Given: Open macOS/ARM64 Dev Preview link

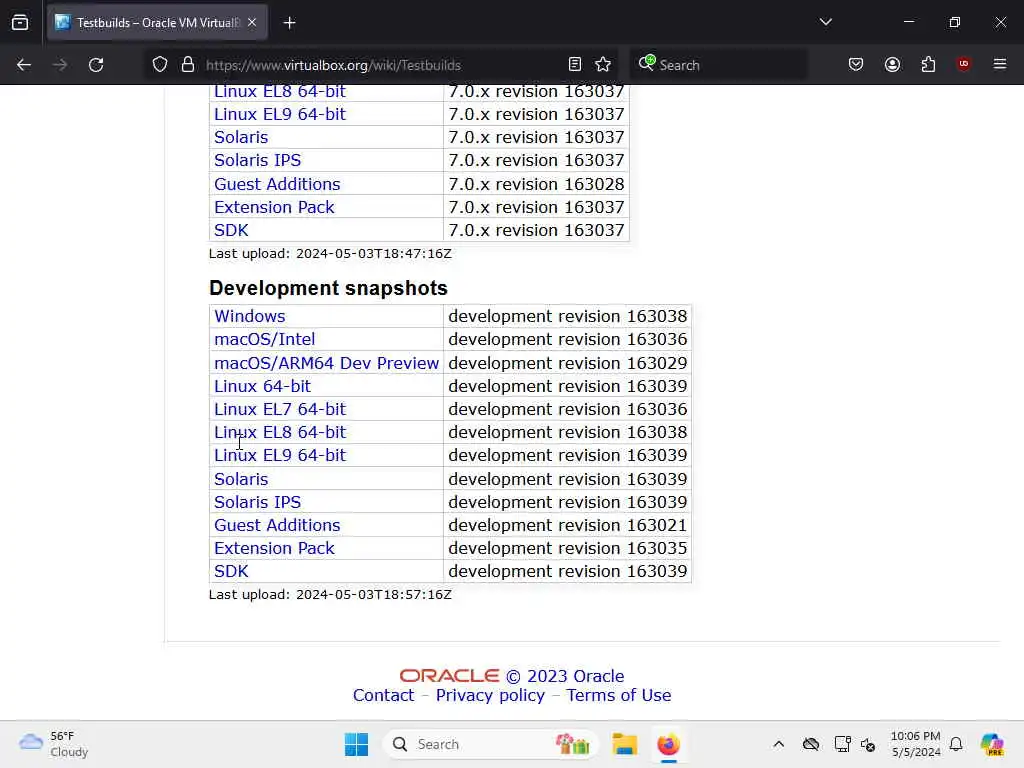Looking at the screenshot, I should [x=327, y=363].
